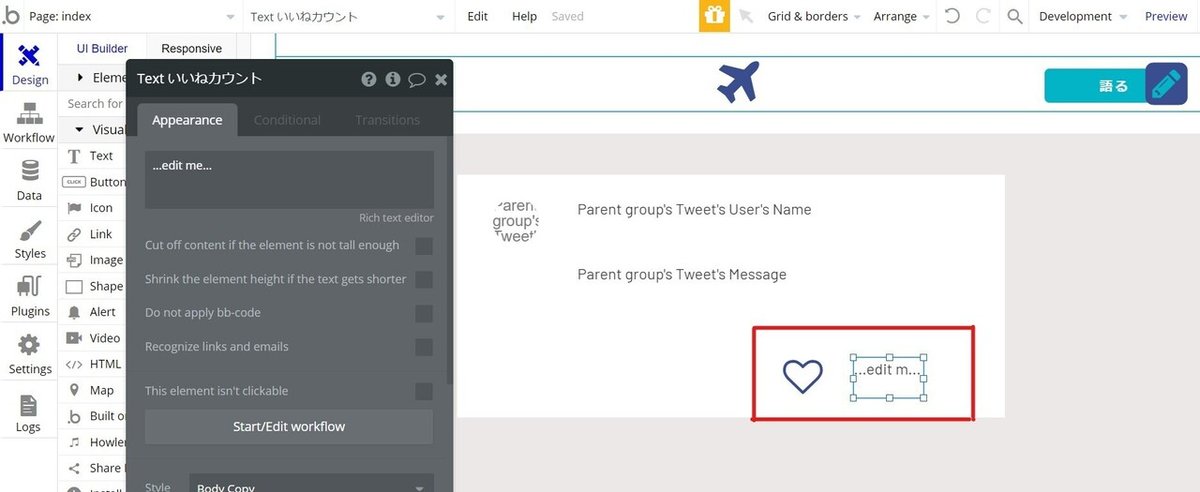
Task: Check 'This element isn't clickable' box
Action: coord(424,391)
